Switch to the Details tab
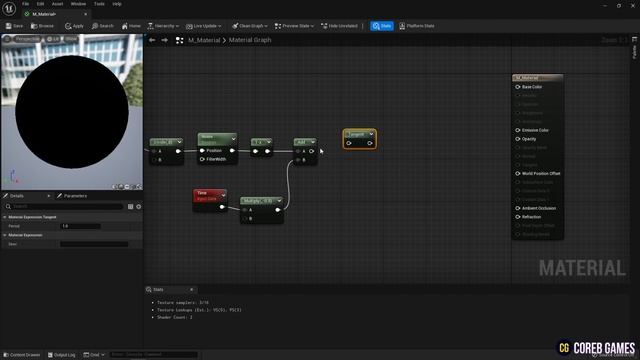 (x=16, y=196)
